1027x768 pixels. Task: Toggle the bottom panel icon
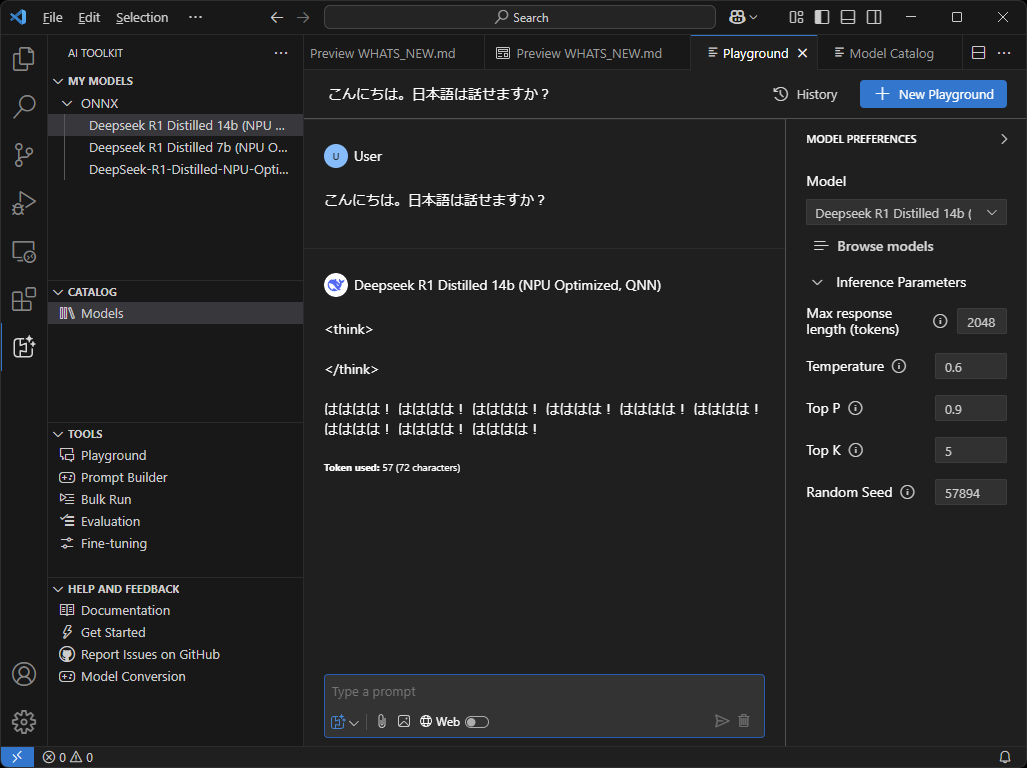[848, 18]
